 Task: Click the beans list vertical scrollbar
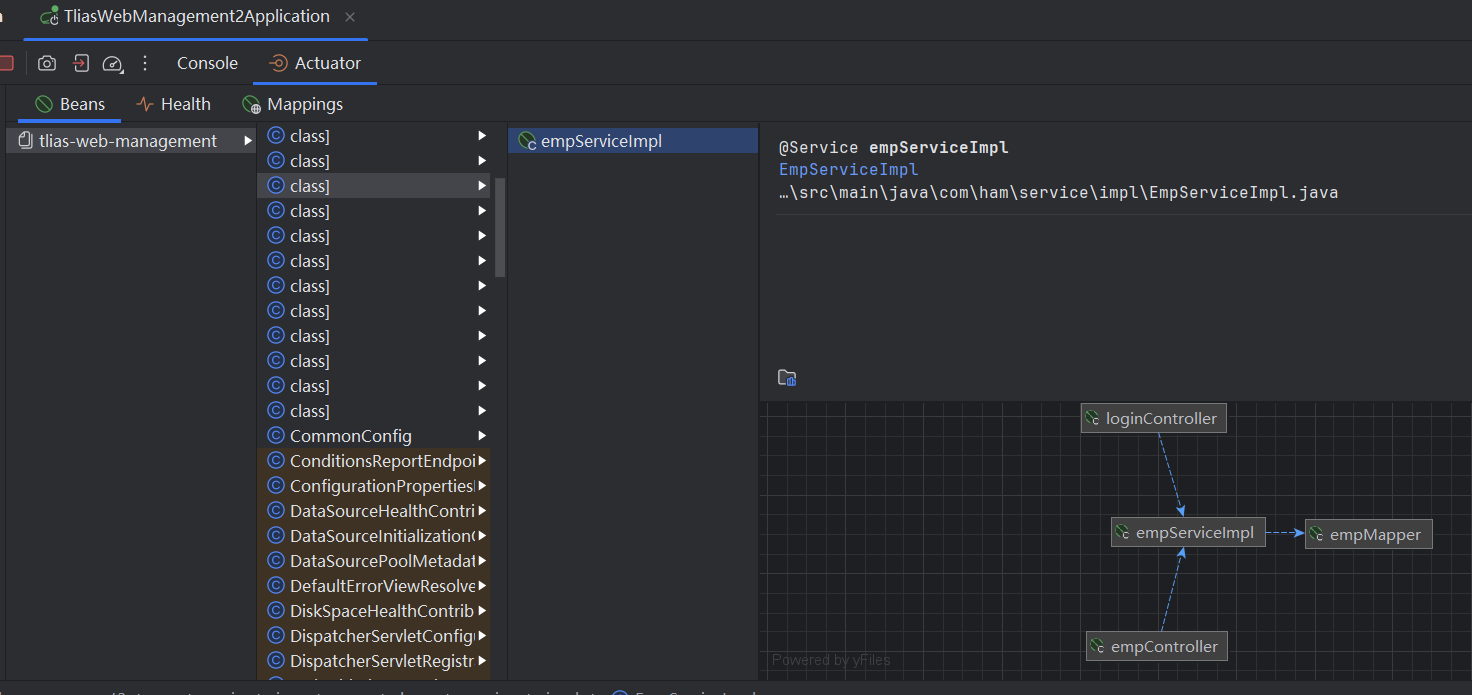pos(500,228)
